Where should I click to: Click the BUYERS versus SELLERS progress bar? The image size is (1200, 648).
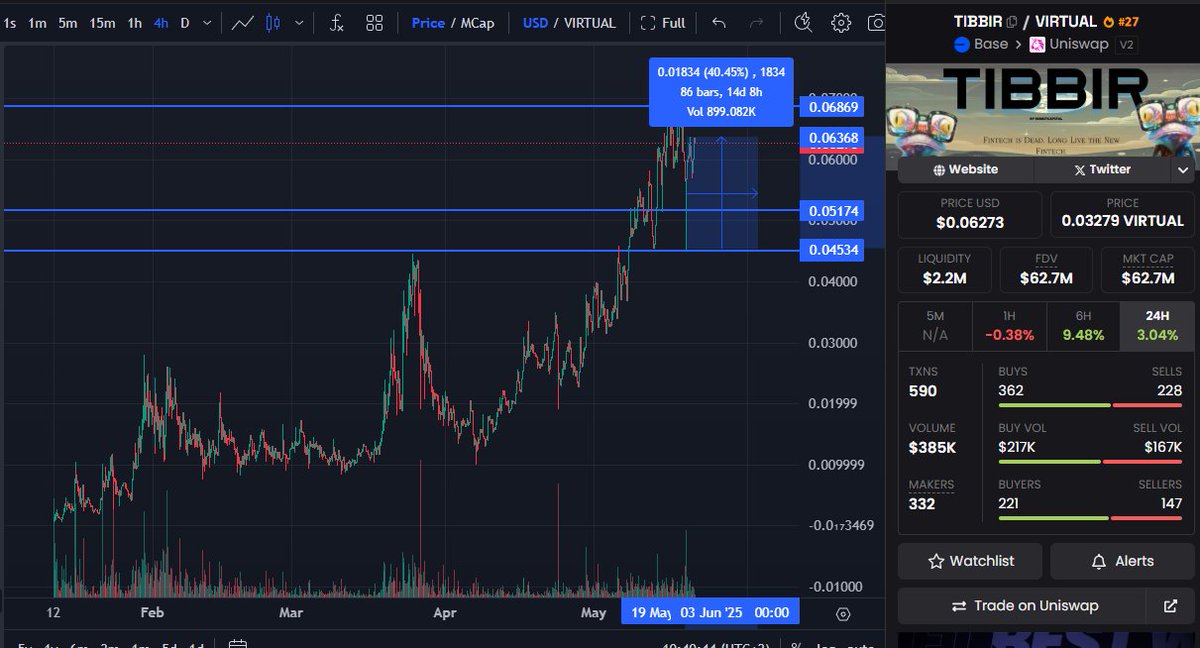tap(1090, 518)
